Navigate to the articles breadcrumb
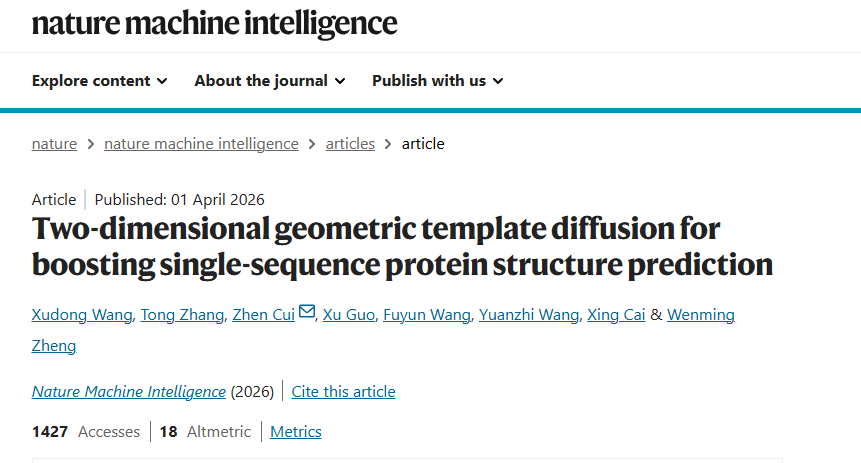 [x=350, y=144]
